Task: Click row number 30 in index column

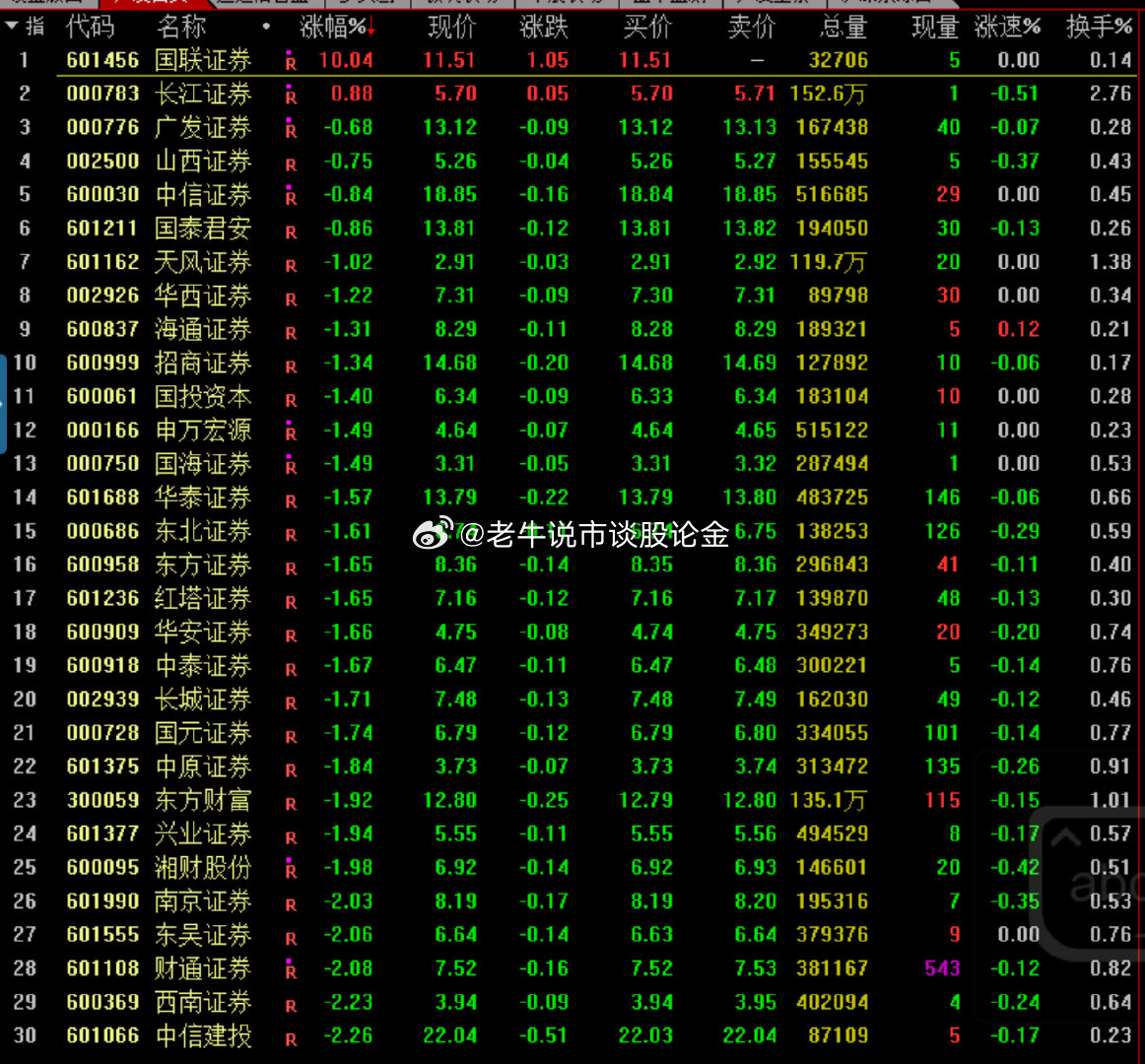Action: (x=25, y=1035)
